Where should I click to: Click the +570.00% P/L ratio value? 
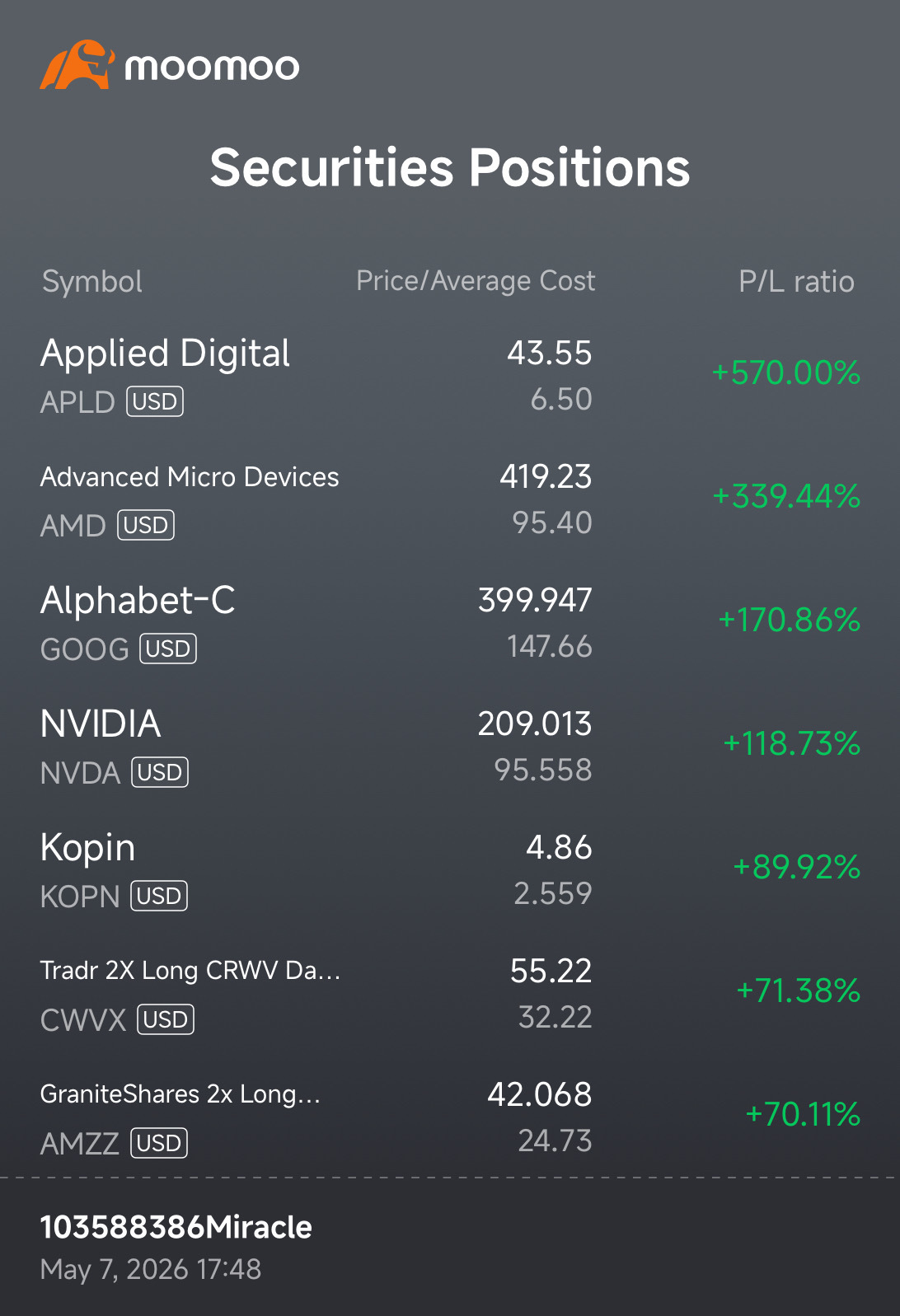point(786,372)
